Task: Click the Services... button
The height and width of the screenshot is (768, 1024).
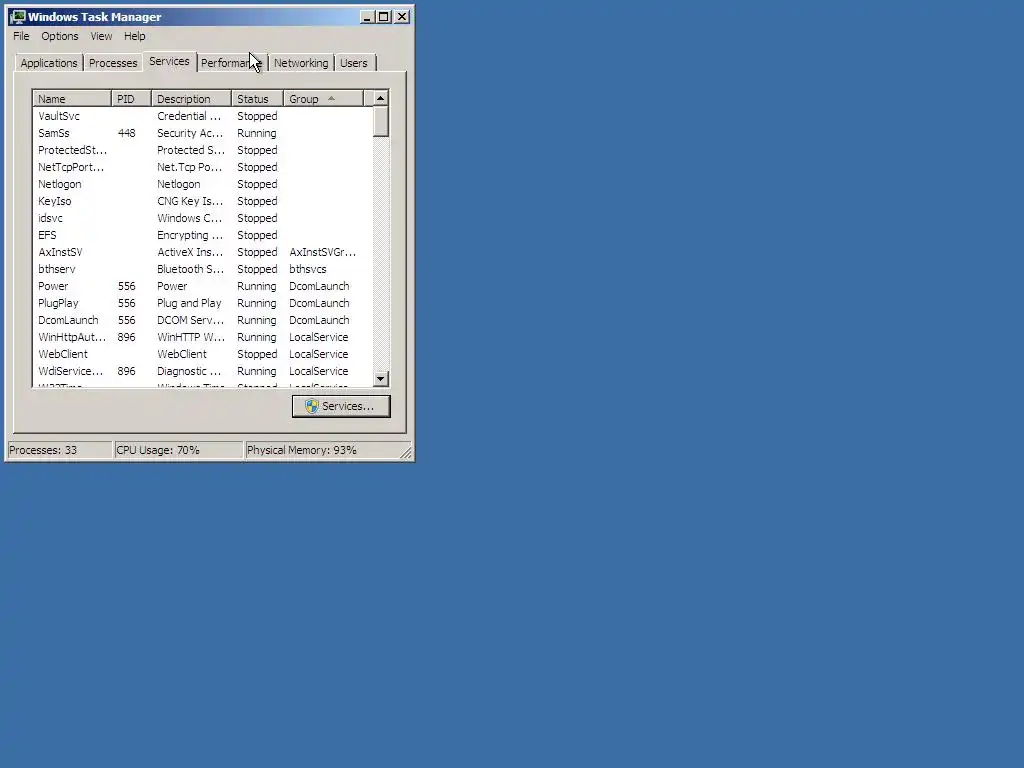Action: (341, 406)
